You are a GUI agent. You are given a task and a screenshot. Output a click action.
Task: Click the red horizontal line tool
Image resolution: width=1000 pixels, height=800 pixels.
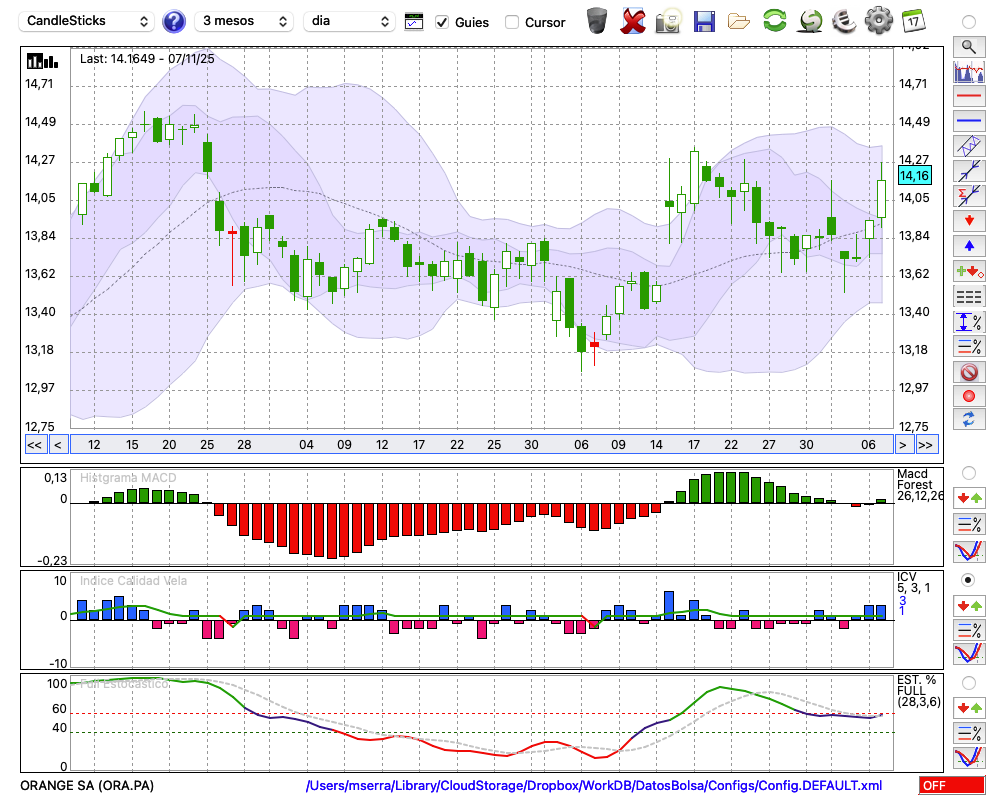pyautogui.click(x=969, y=97)
